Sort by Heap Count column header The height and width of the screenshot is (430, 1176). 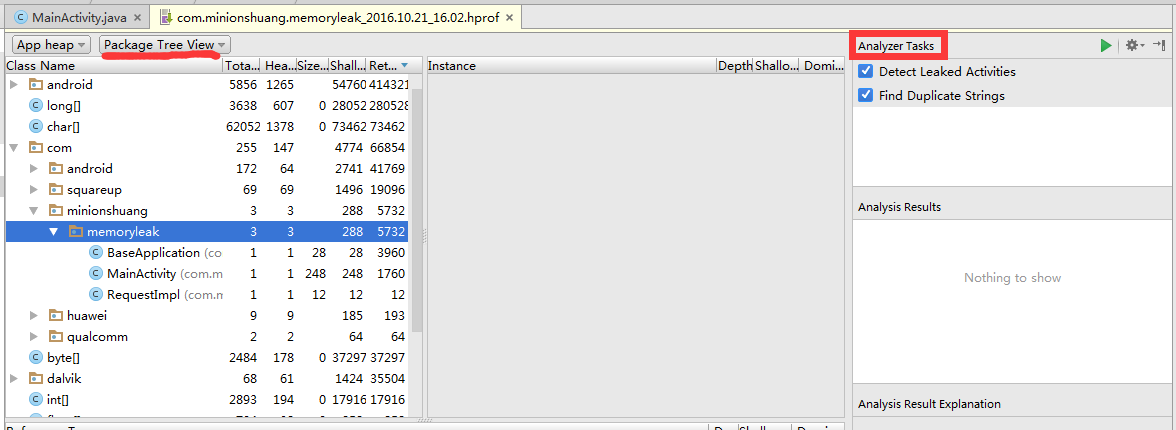tap(279, 65)
